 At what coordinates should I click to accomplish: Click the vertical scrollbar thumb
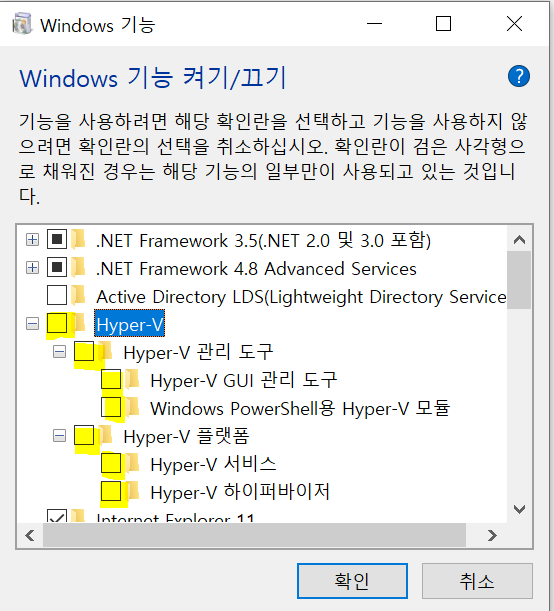(519, 280)
